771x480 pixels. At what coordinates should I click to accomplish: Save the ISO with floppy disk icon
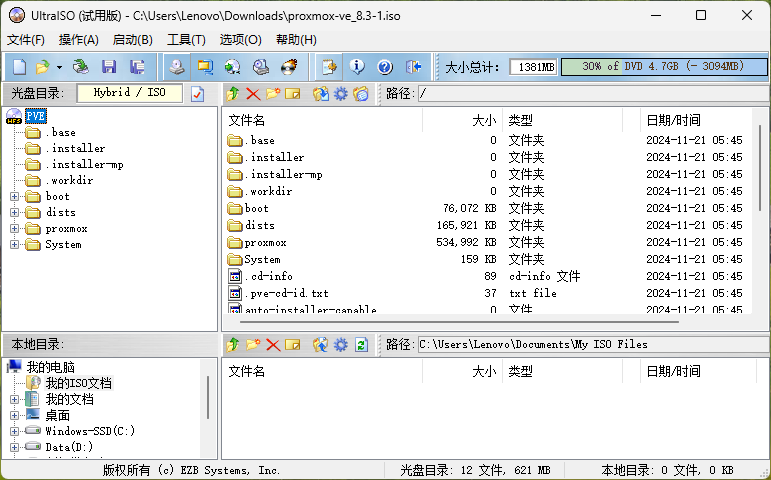coord(109,66)
